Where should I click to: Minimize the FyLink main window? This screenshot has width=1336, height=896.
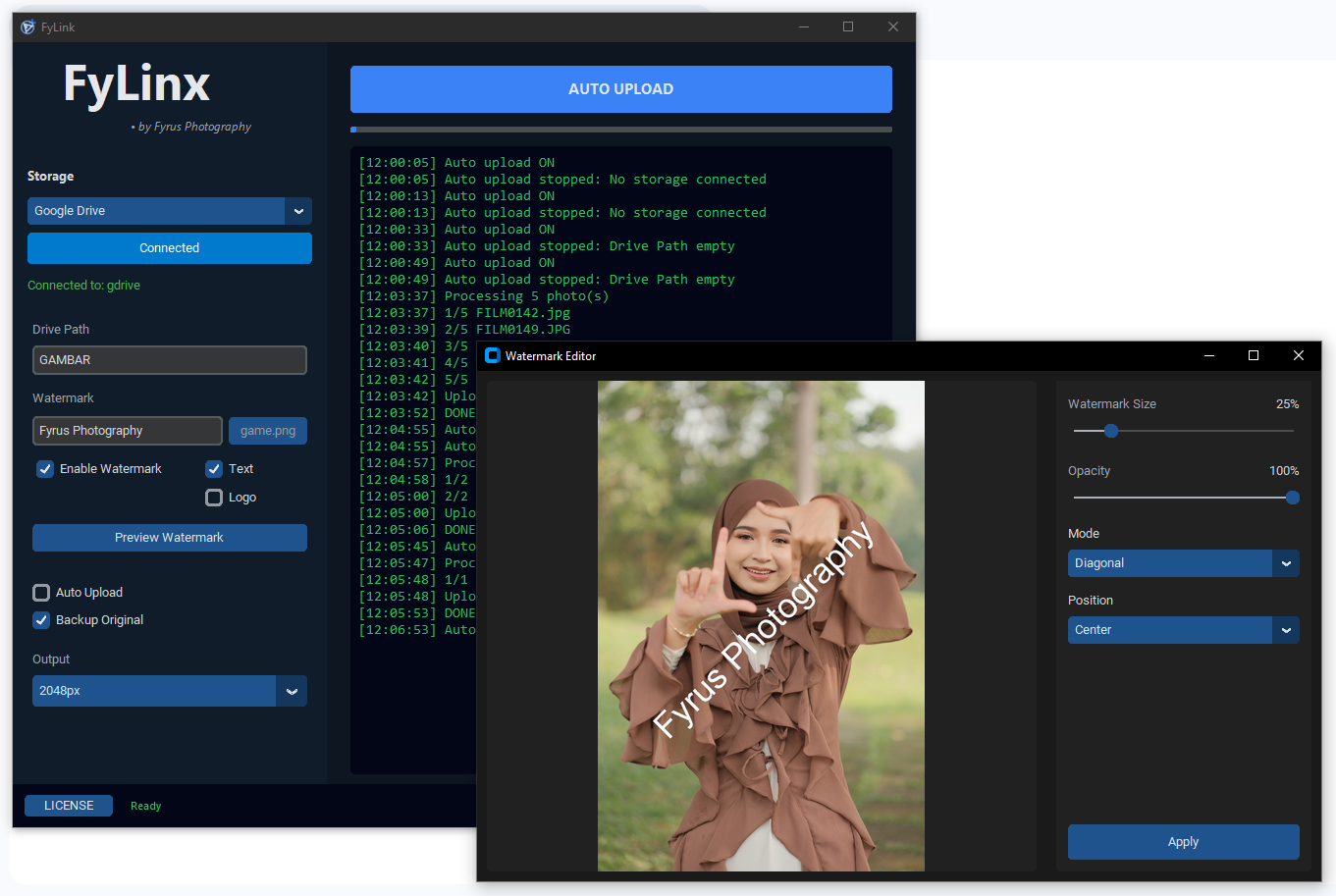[804, 27]
